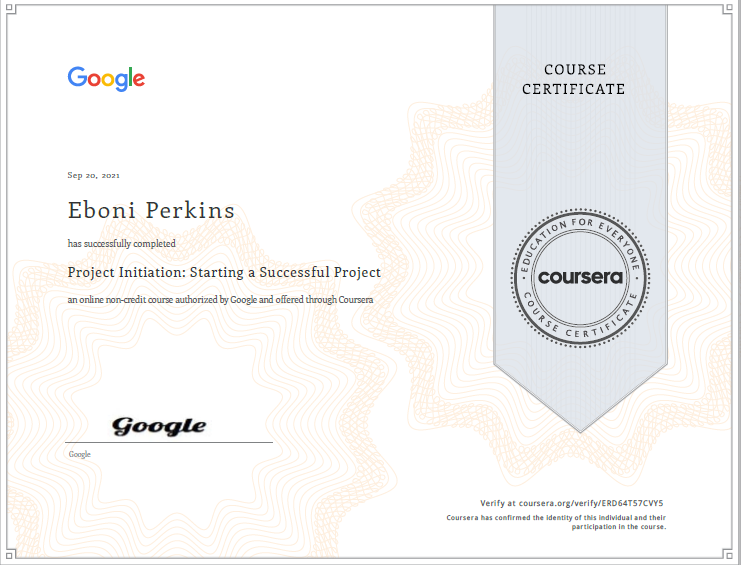Screen dimensions: 741x565
Task: Click small Google label under signature line
Action: (79, 454)
